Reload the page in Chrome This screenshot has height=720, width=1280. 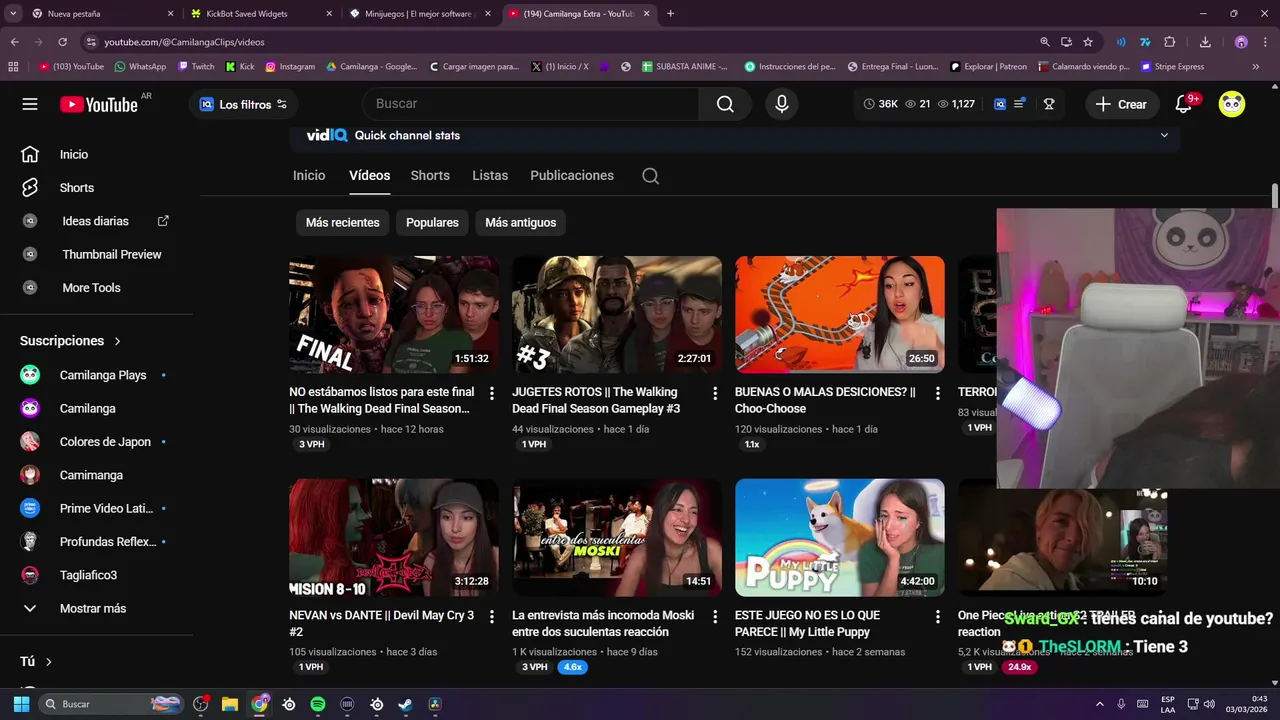62,42
